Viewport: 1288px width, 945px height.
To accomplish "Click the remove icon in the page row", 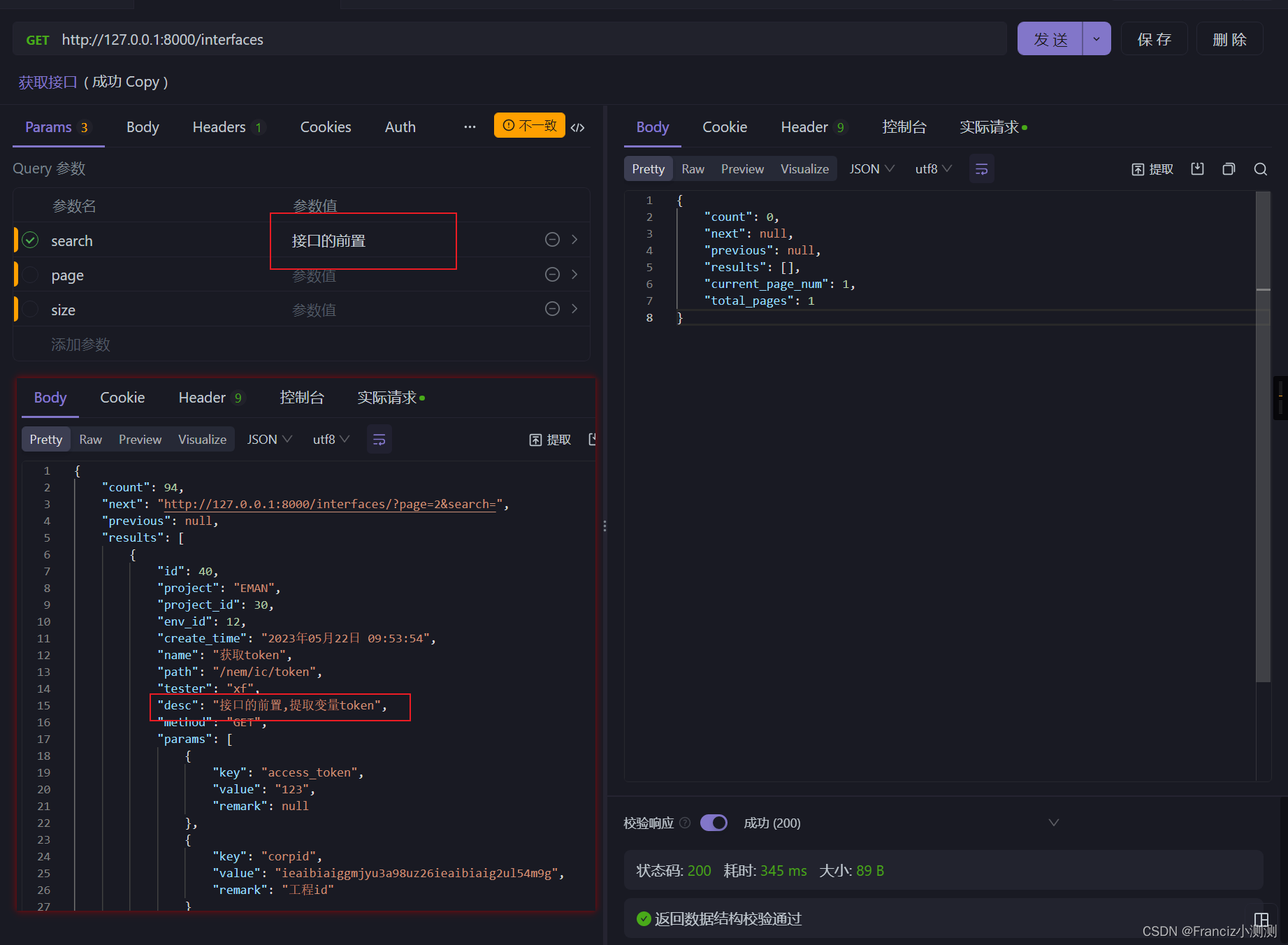I will 552,275.
